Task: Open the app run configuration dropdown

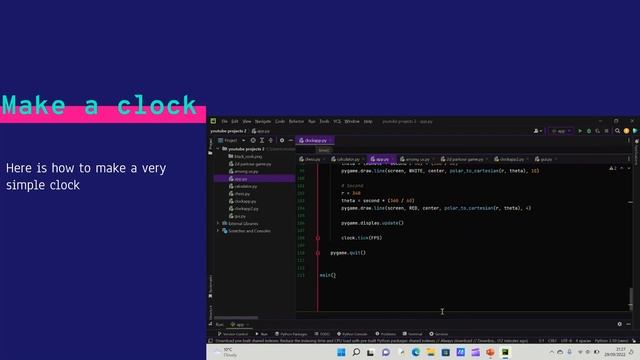Action: coord(561,131)
